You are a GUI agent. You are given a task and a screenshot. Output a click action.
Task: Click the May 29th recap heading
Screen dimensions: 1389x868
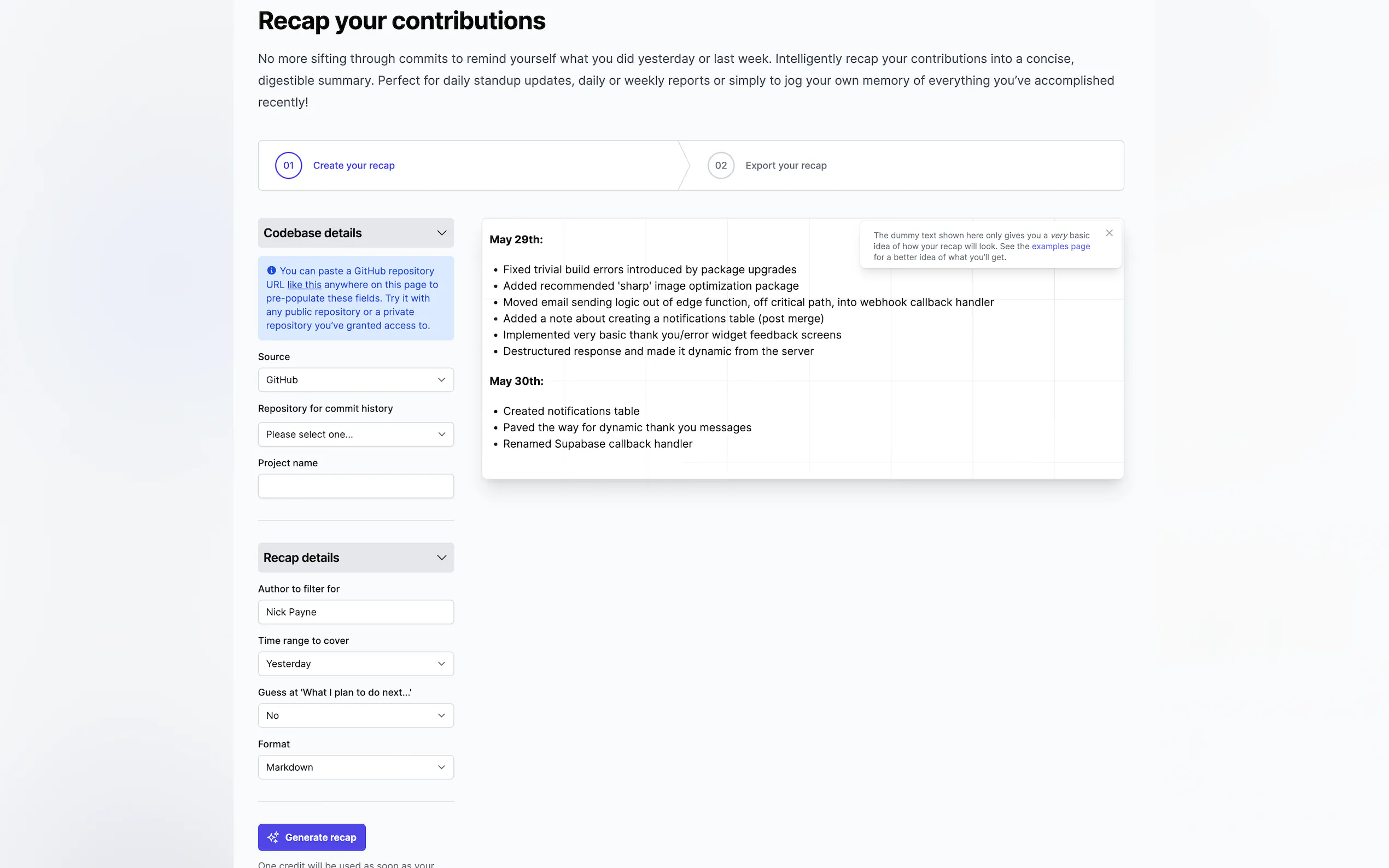[516, 239]
